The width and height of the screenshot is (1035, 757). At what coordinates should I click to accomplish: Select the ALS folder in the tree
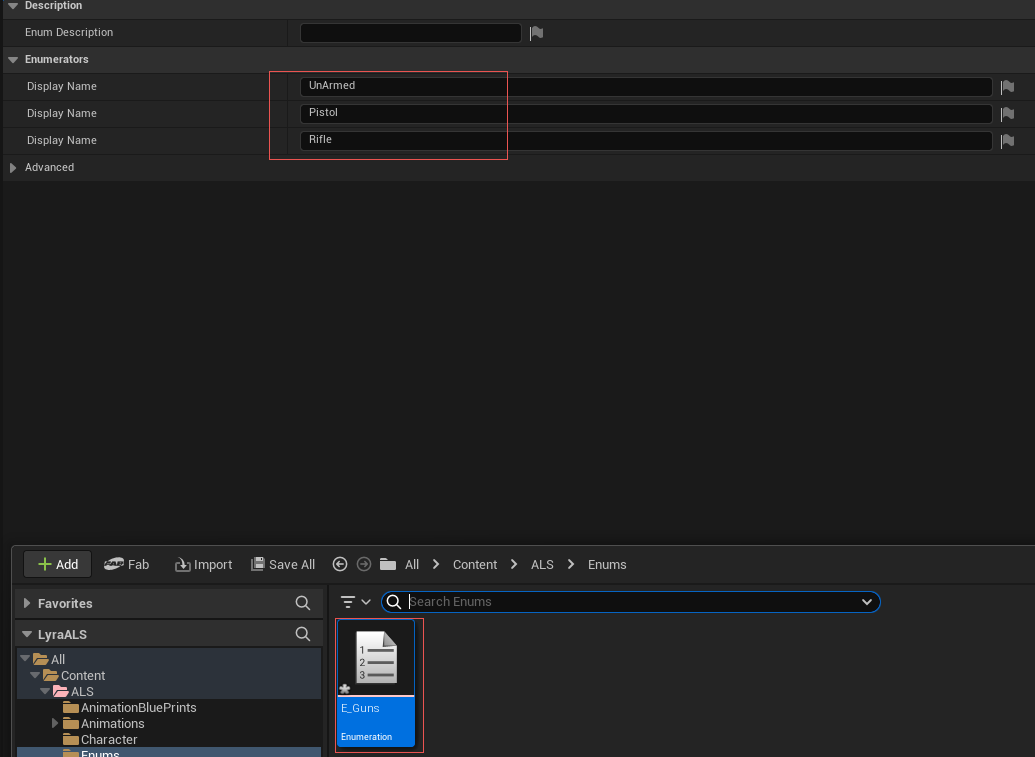point(83,692)
